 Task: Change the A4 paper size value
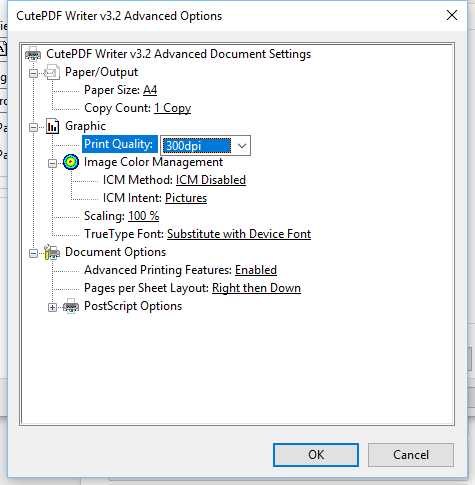150,90
